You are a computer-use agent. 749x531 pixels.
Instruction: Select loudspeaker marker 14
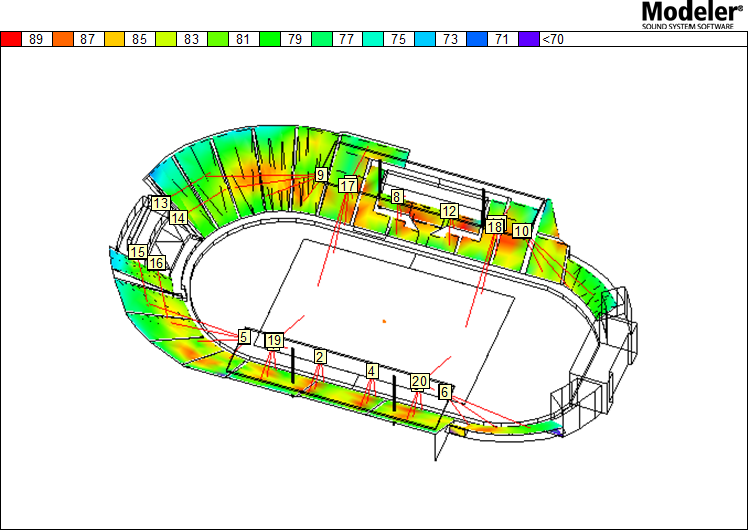178,217
